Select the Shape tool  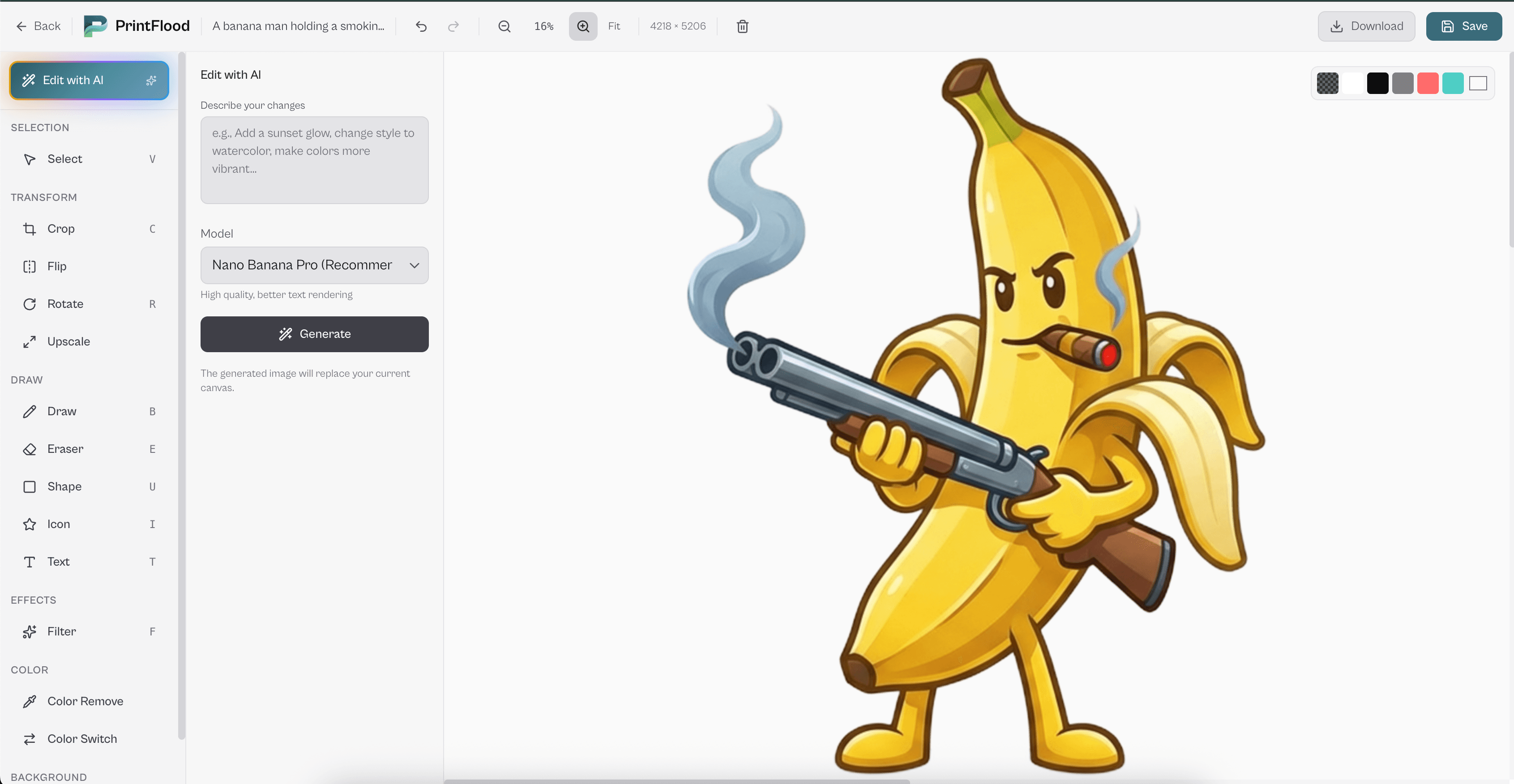(x=64, y=486)
